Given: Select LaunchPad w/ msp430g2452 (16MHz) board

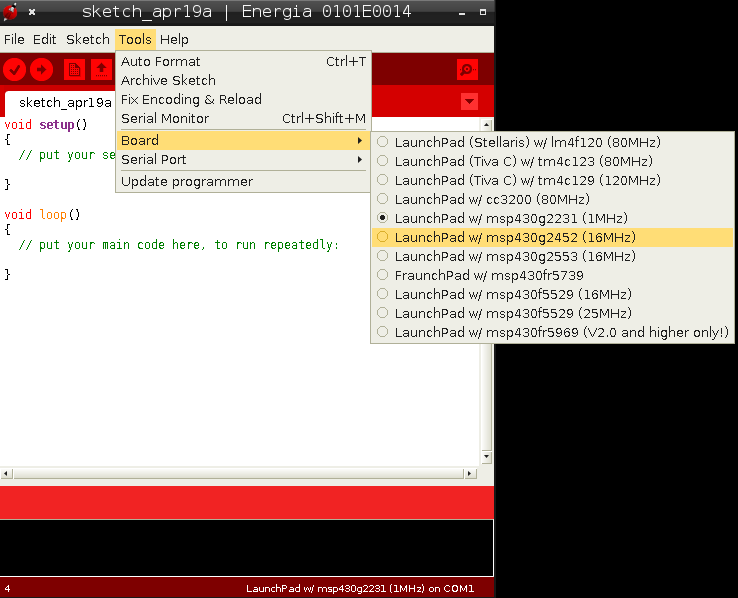Looking at the screenshot, I should (x=552, y=237).
